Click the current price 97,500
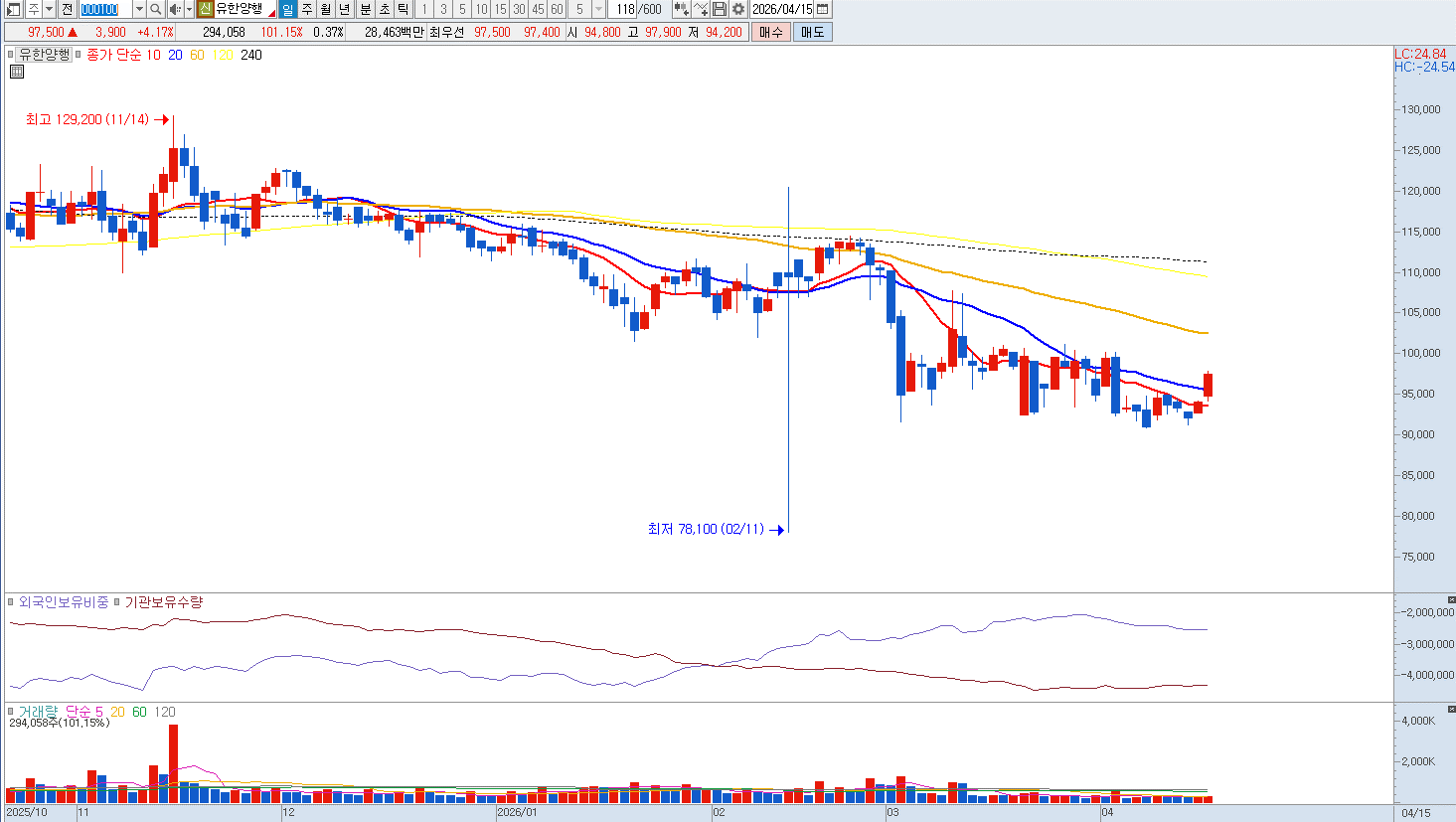Screen dimensions: 1456x822 click(46, 32)
